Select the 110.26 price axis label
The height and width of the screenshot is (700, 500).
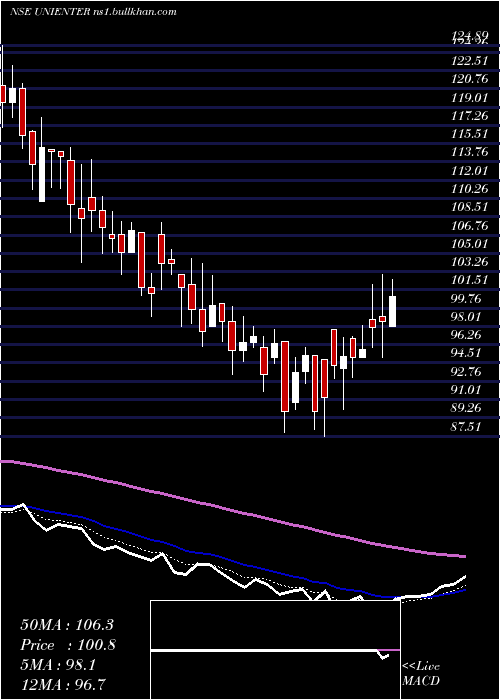coord(469,189)
